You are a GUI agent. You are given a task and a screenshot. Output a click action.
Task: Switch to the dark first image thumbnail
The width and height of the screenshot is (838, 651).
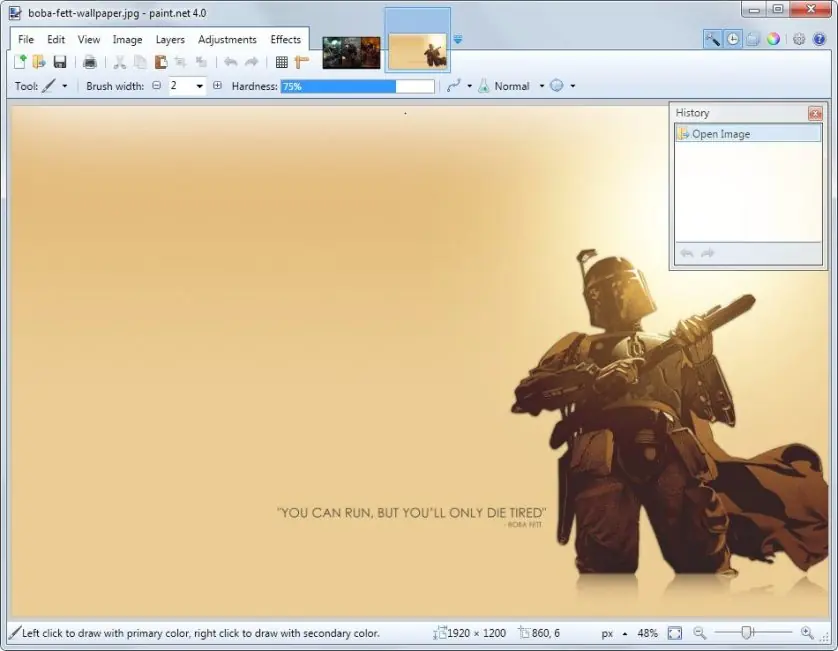pyautogui.click(x=351, y=52)
